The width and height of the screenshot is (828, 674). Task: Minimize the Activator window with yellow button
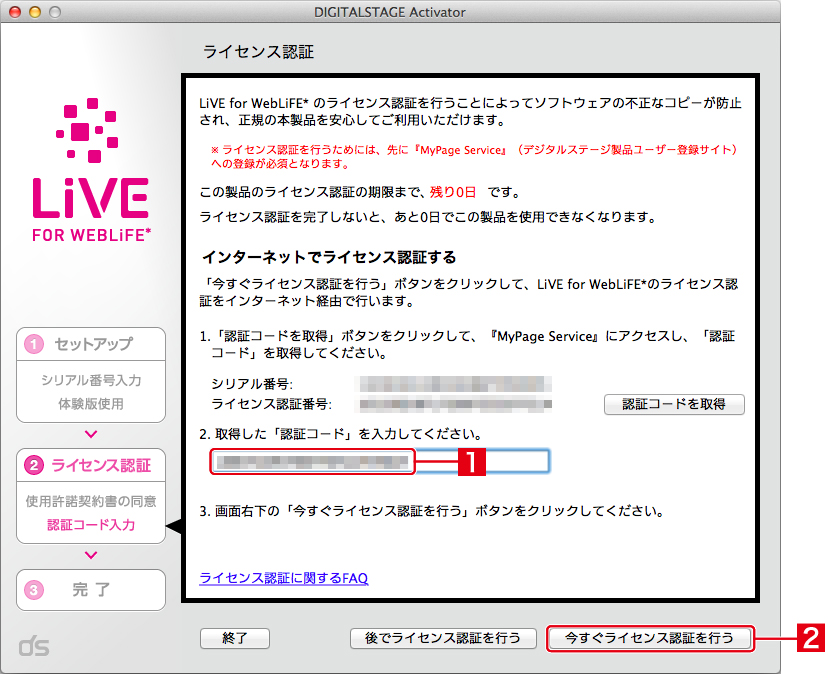click(35, 12)
